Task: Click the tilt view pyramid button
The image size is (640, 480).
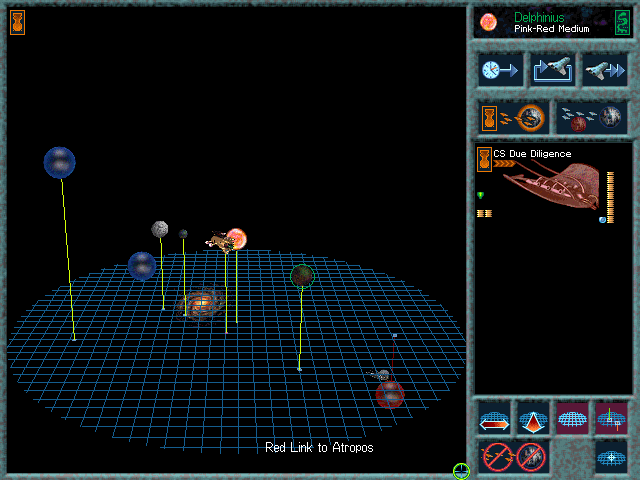Action: pyautogui.click(x=533, y=418)
